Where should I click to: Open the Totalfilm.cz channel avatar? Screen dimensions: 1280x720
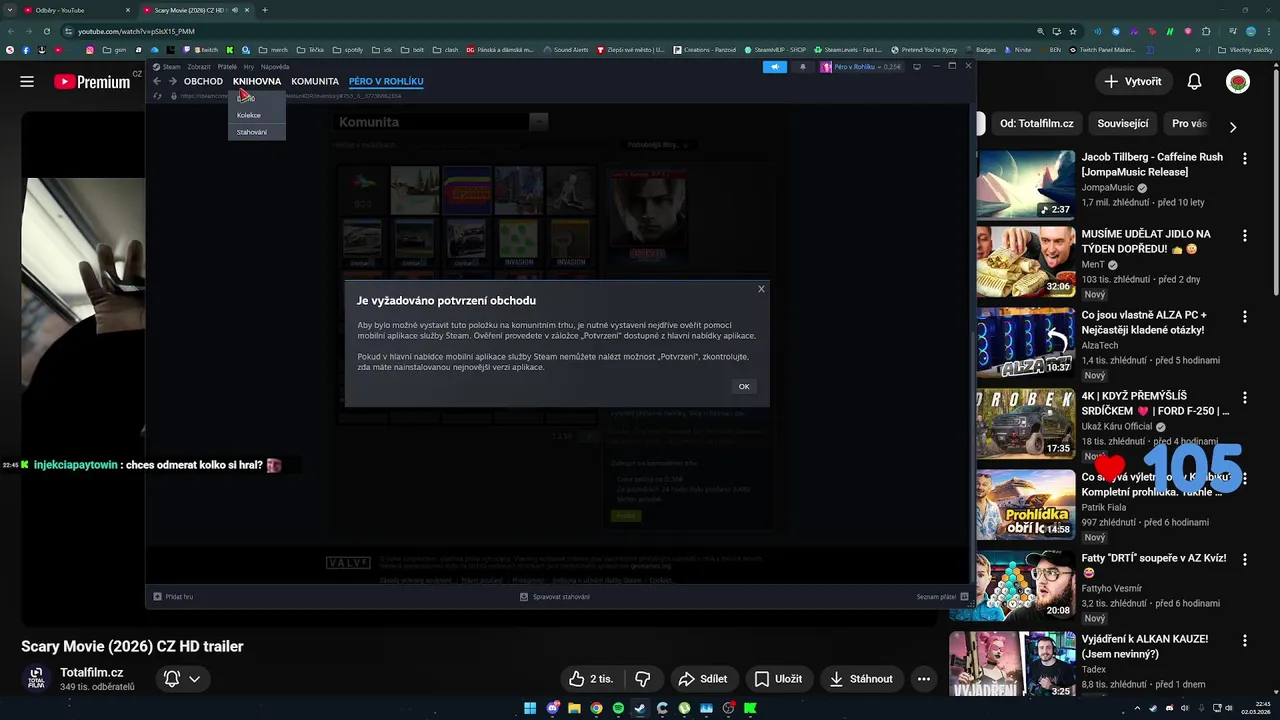pos(36,678)
